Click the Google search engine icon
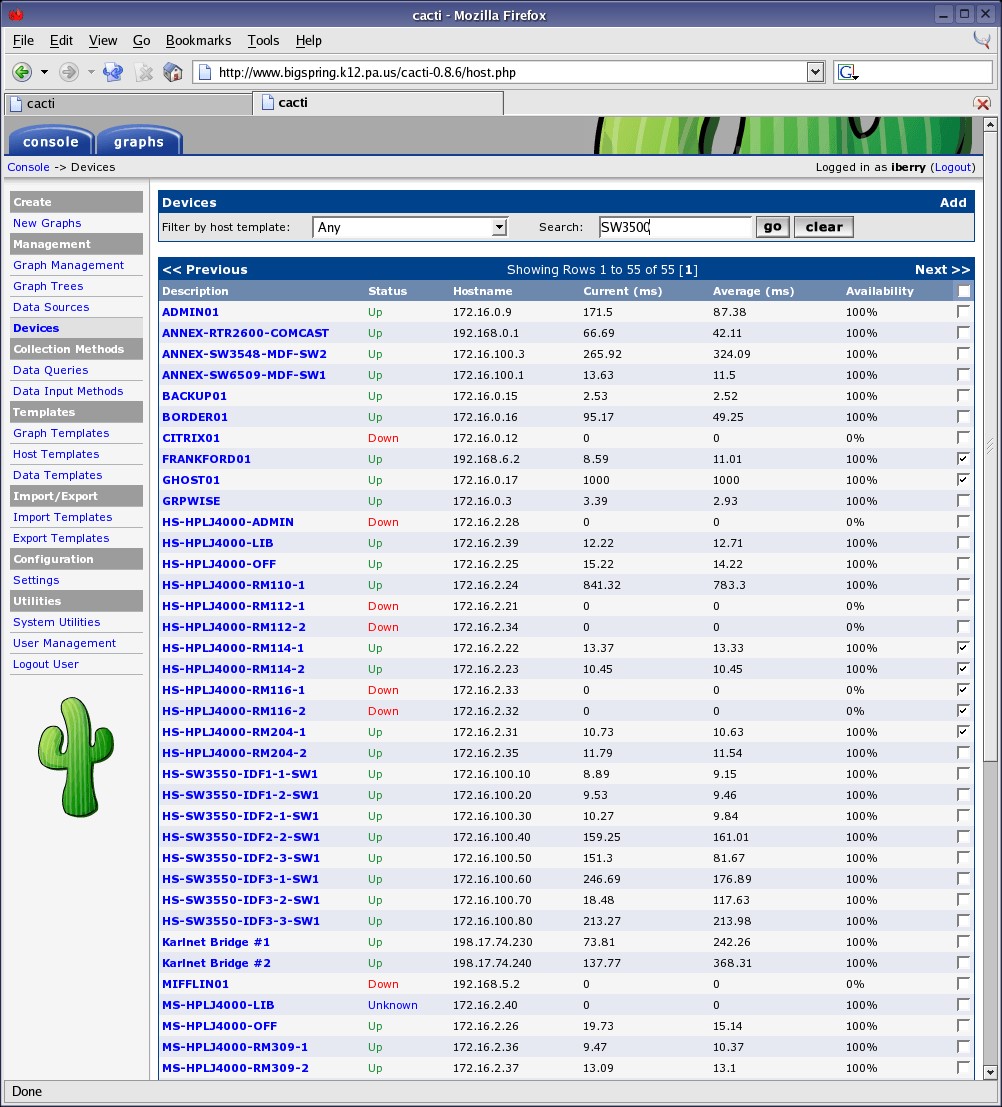Screen dimensions: 1002x1107 [x=847, y=72]
